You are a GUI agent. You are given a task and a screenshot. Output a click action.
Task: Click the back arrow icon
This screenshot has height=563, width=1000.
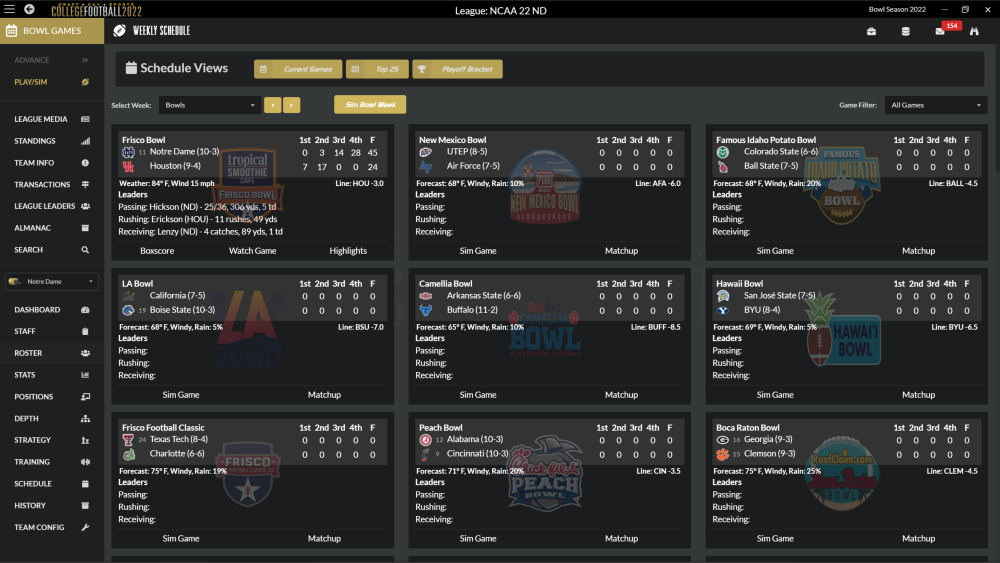pos(29,9)
